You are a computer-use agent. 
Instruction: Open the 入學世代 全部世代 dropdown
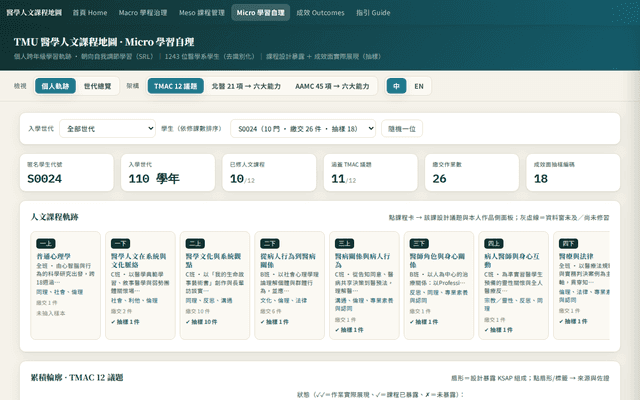click(x=107, y=129)
